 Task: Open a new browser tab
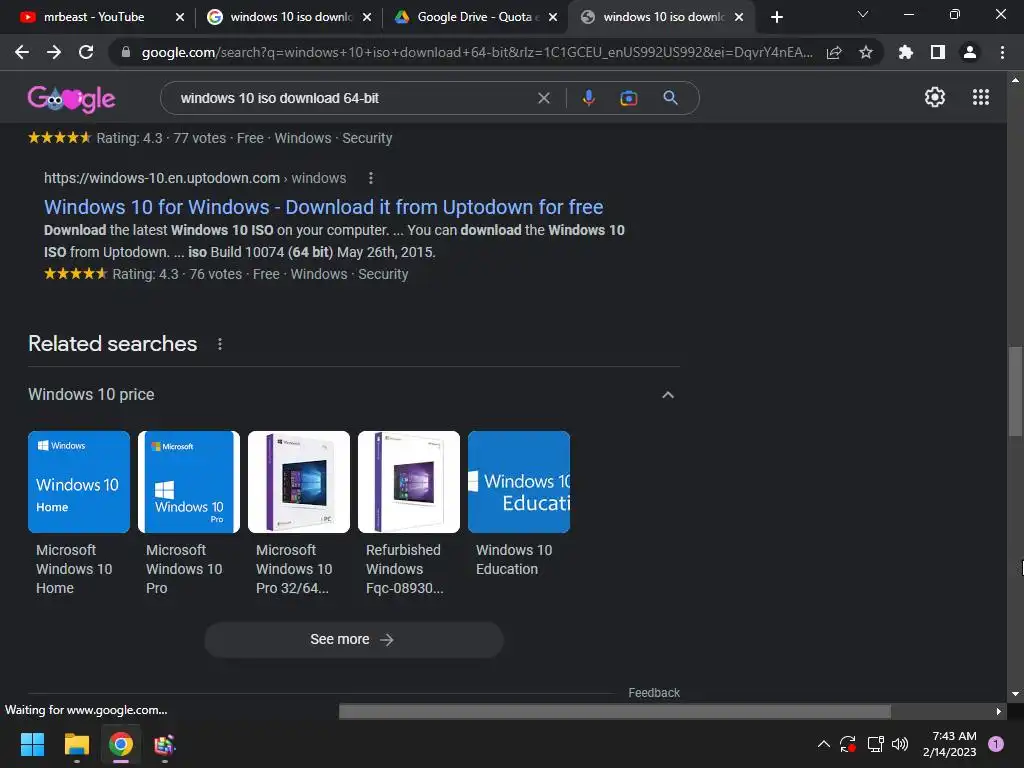coord(776,17)
